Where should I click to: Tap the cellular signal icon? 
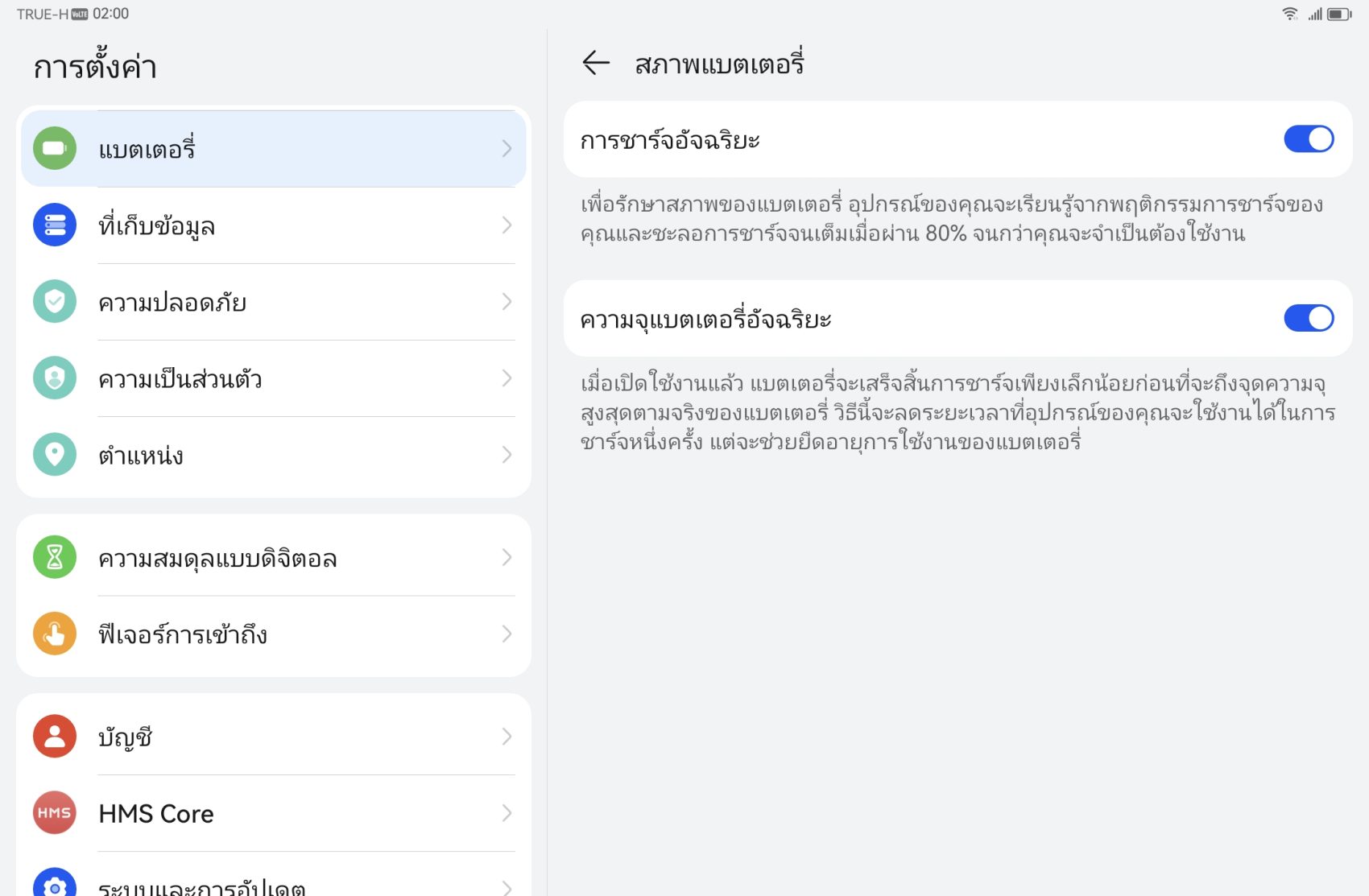click(1314, 14)
